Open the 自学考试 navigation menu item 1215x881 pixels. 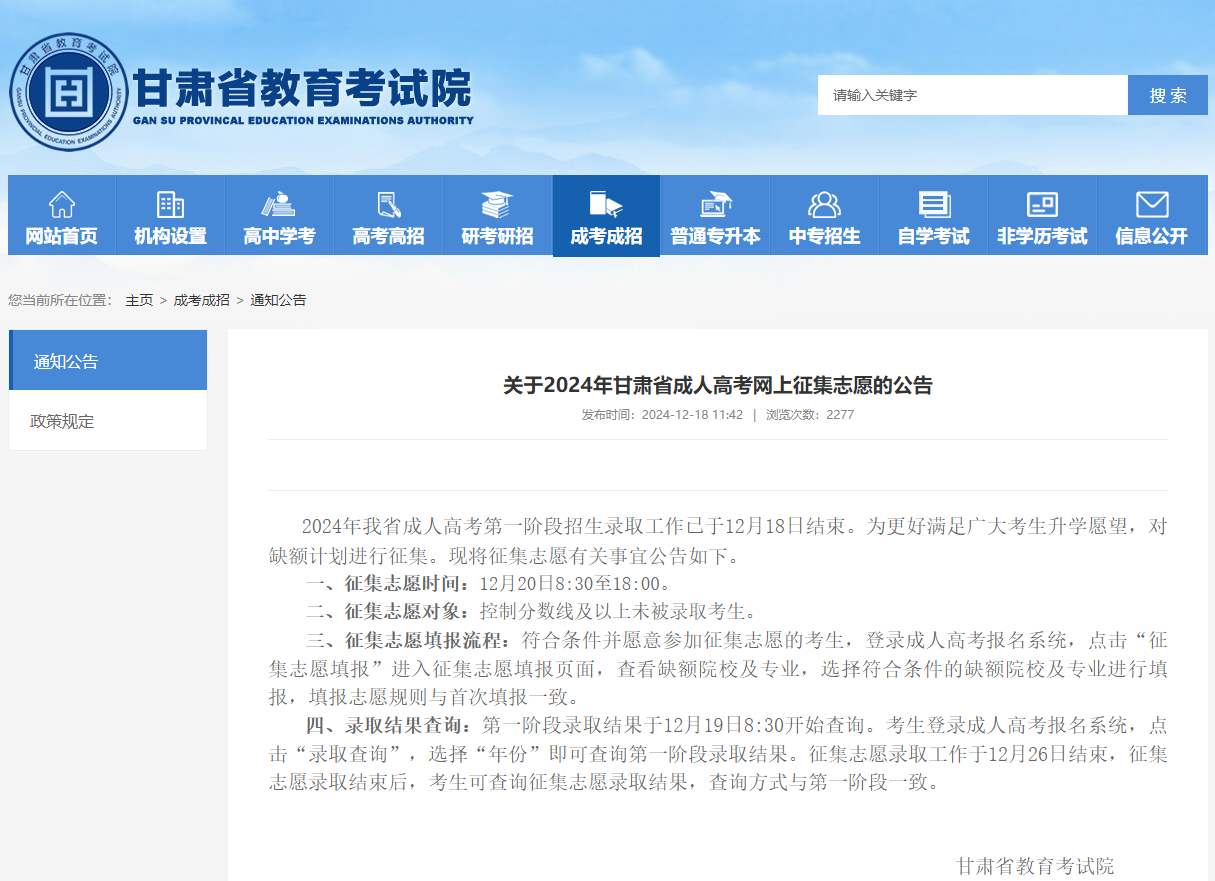tap(934, 237)
